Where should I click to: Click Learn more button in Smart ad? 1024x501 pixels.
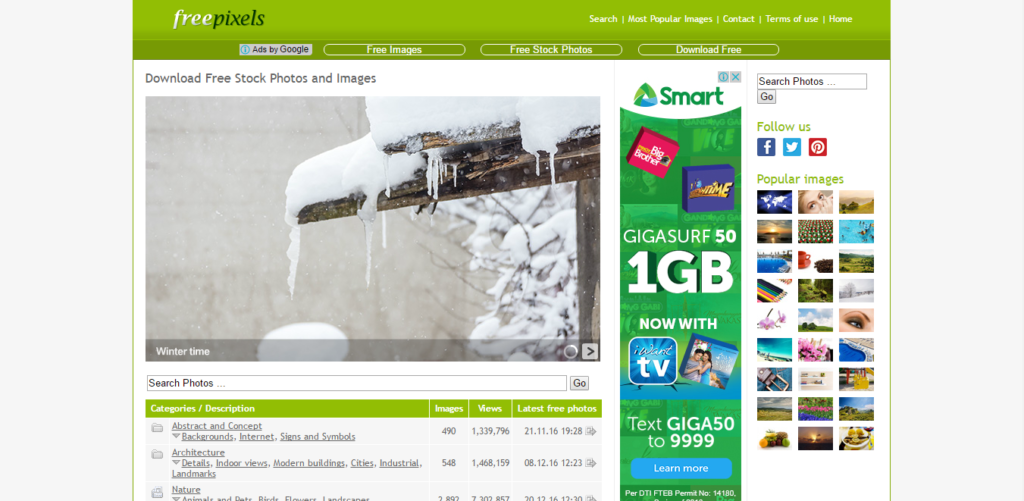coord(681,468)
